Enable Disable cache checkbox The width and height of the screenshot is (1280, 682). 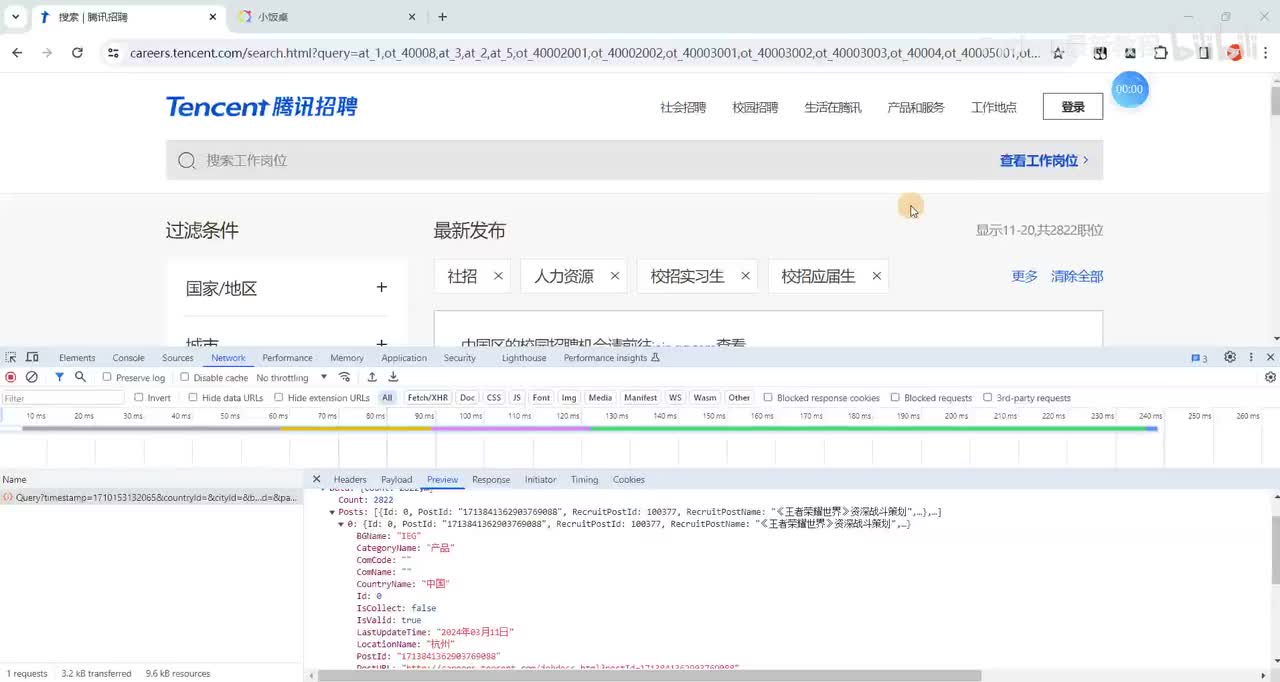tap(185, 377)
